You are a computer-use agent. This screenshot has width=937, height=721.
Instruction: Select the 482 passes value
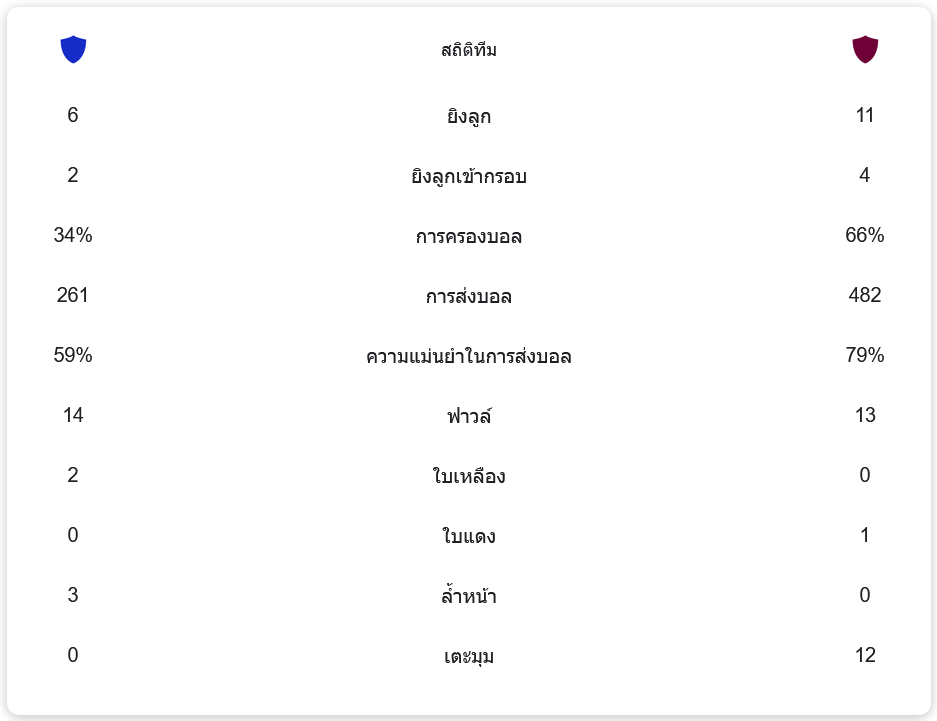865,295
